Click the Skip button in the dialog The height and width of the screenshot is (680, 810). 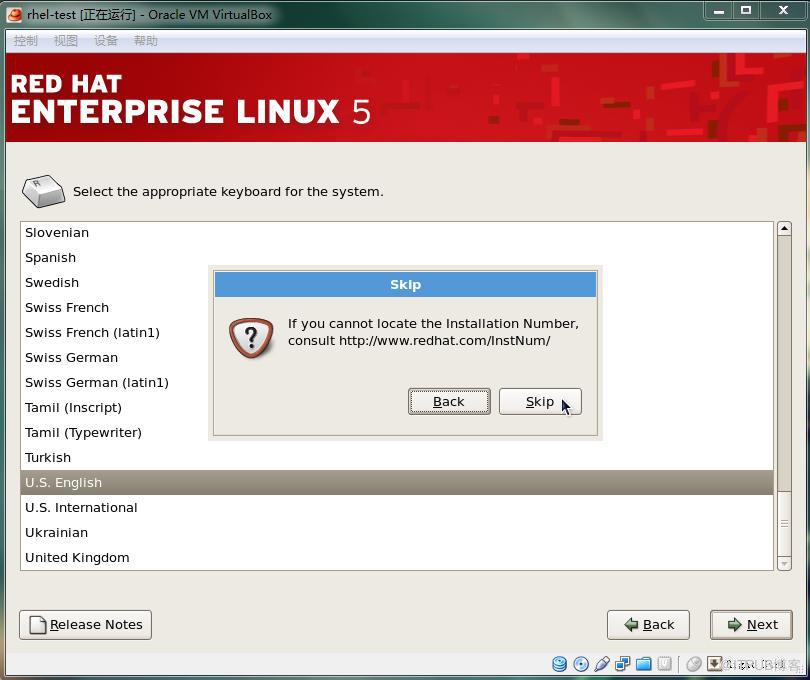(x=540, y=401)
